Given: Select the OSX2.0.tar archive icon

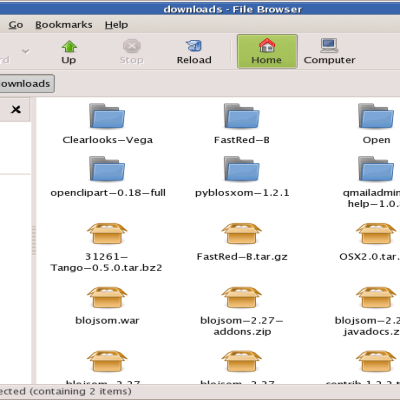Looking at the screenshot, I should click(376, 233).
